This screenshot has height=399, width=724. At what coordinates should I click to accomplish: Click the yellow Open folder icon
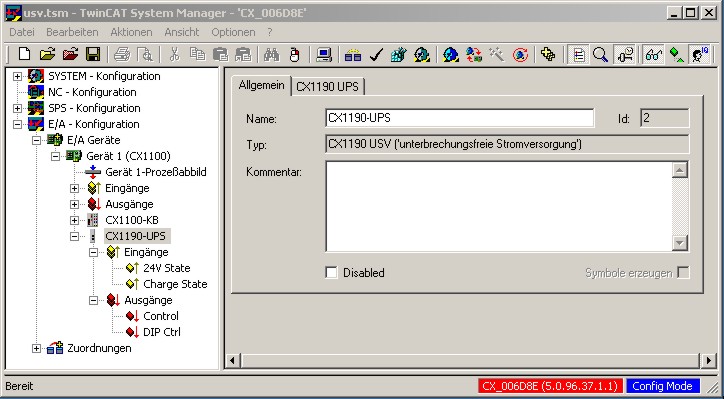47,54
